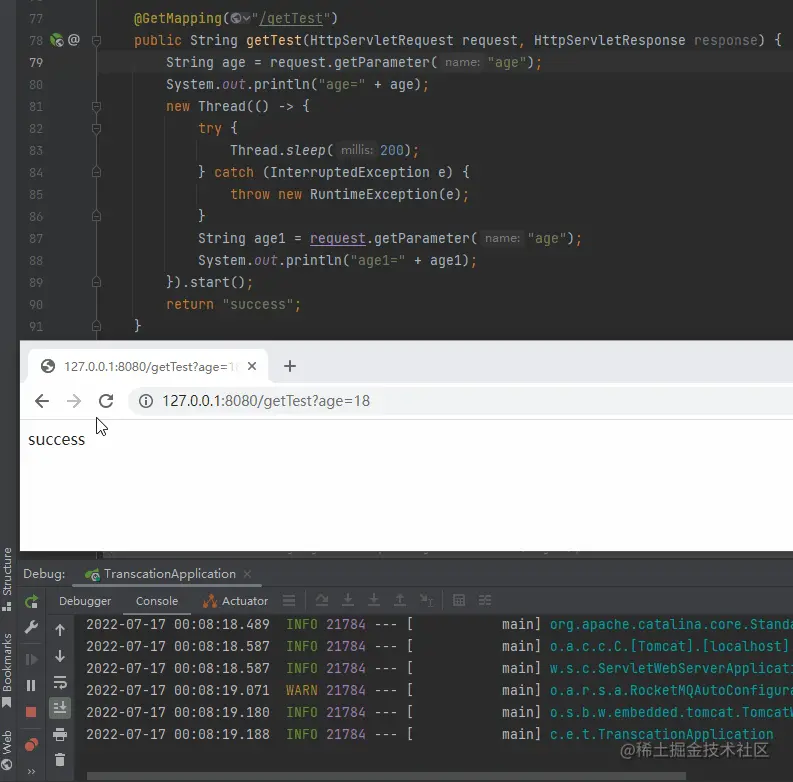Viewport: 793px width, 782px height.
Task: Click the "/getTest" mapping link in code
Action: (290, 19)
